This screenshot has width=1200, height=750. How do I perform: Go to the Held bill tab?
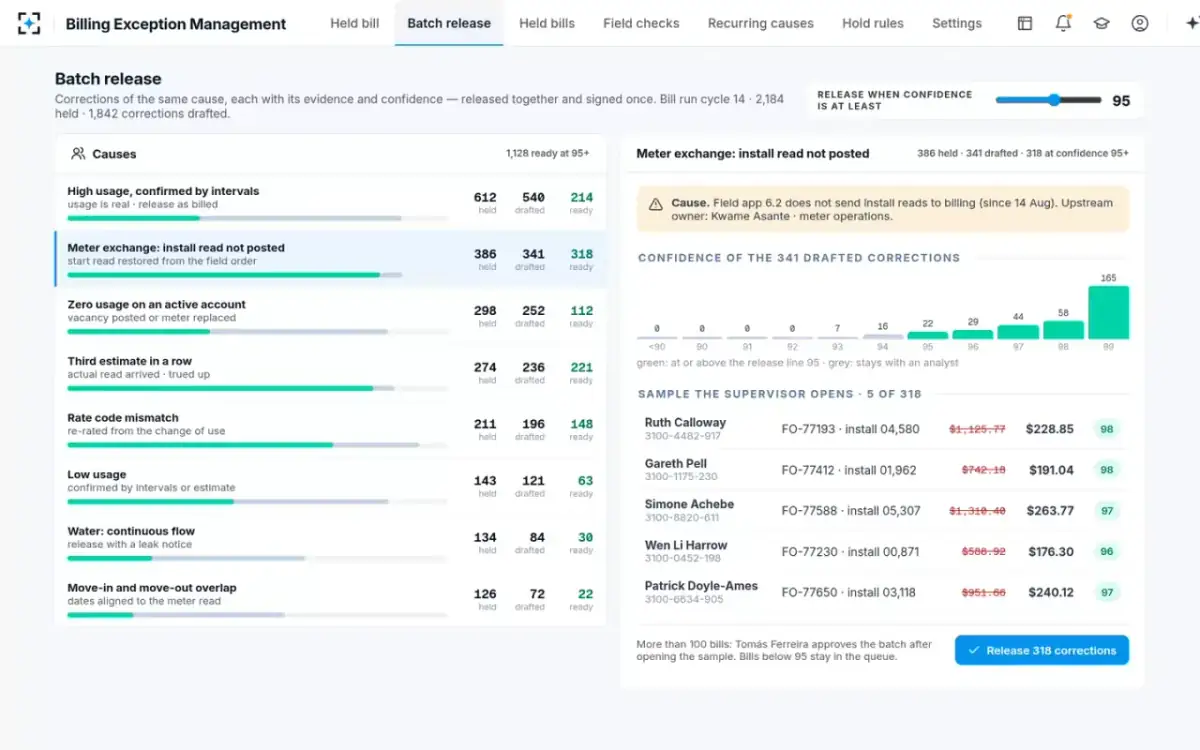click(x=355, y=23)
